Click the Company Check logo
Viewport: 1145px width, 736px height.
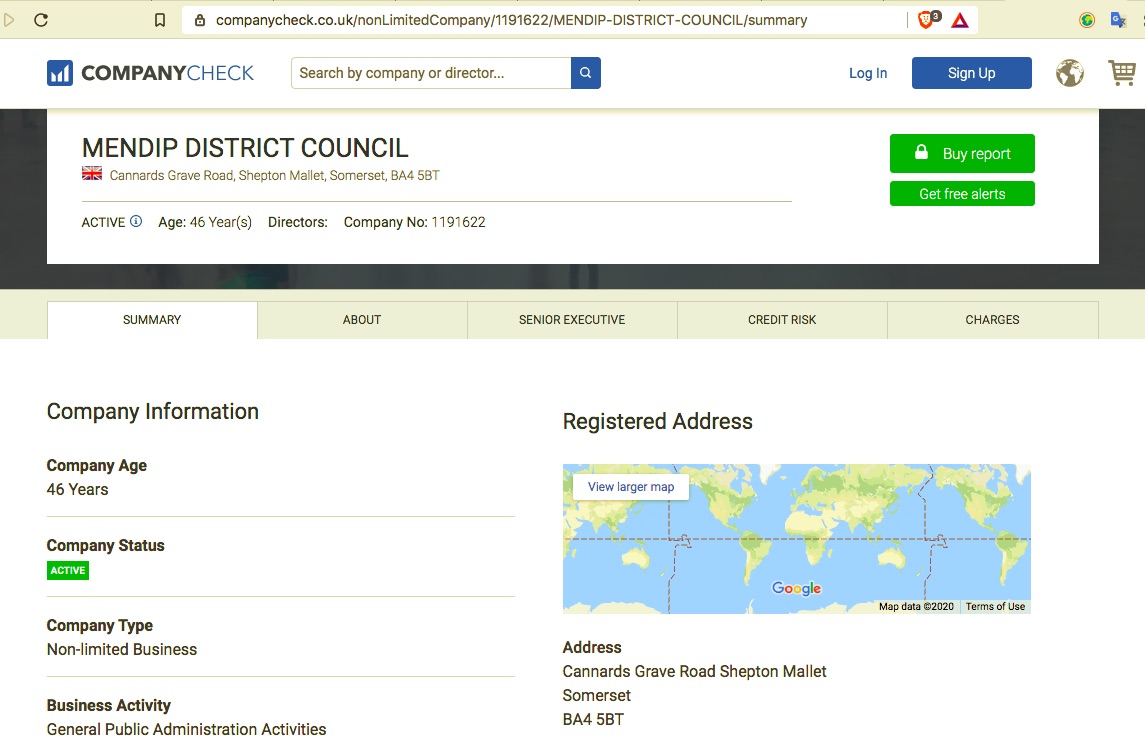(x=150, y=73)
